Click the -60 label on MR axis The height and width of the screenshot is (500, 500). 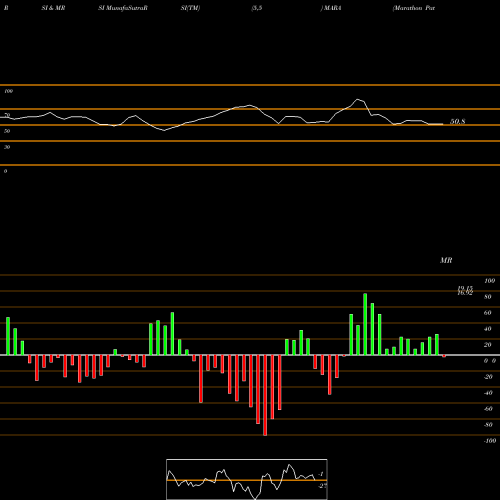[488, 409]
